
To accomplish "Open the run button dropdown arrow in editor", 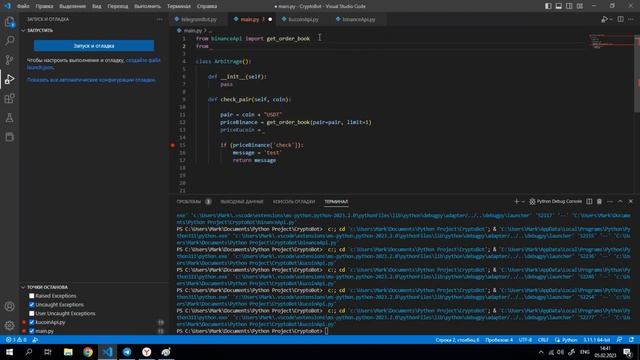I will (x=610, y=20).
